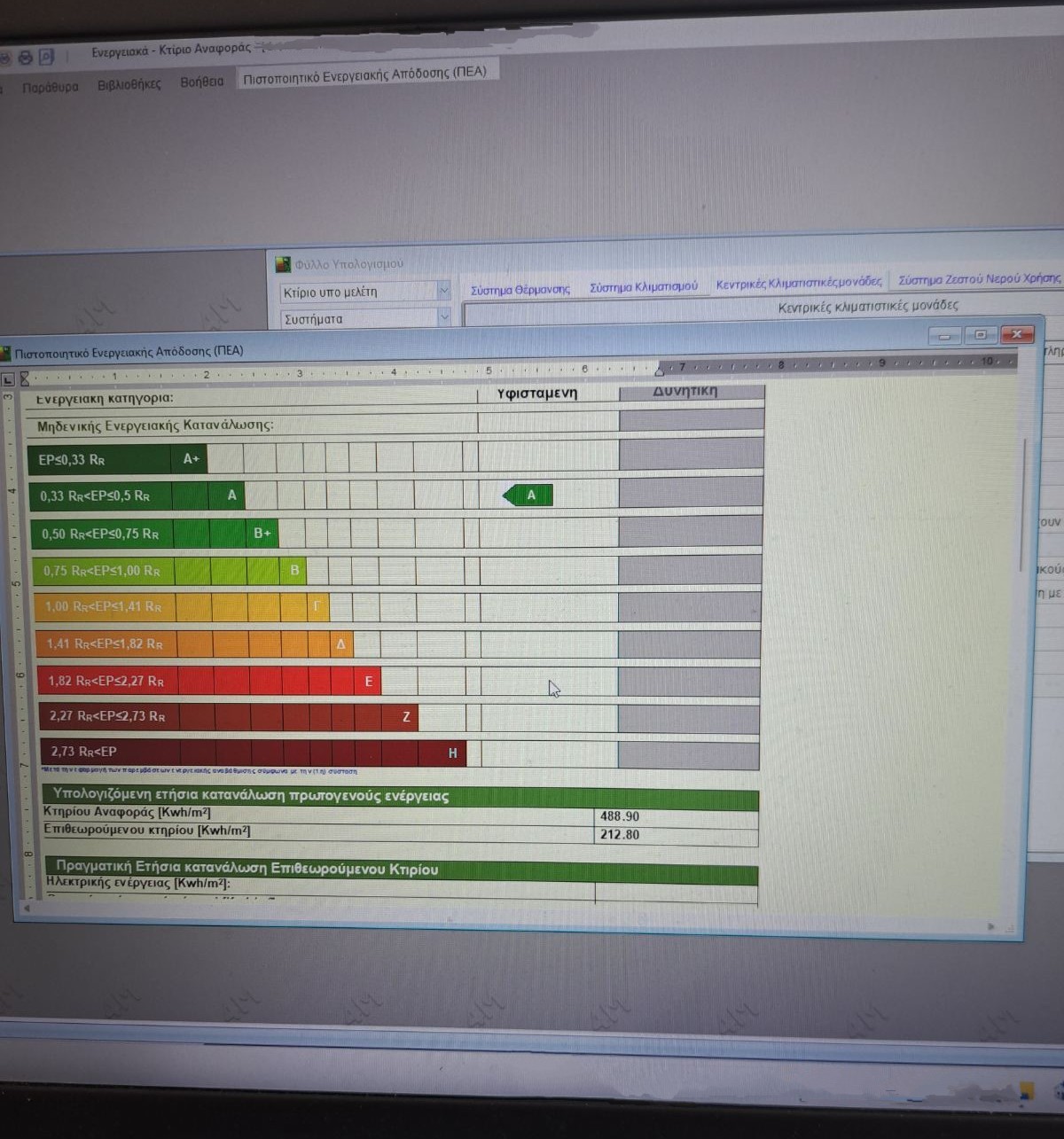
Task: Maximize the ΠΕΑ certificate window
Action: (x=980, y=335)
